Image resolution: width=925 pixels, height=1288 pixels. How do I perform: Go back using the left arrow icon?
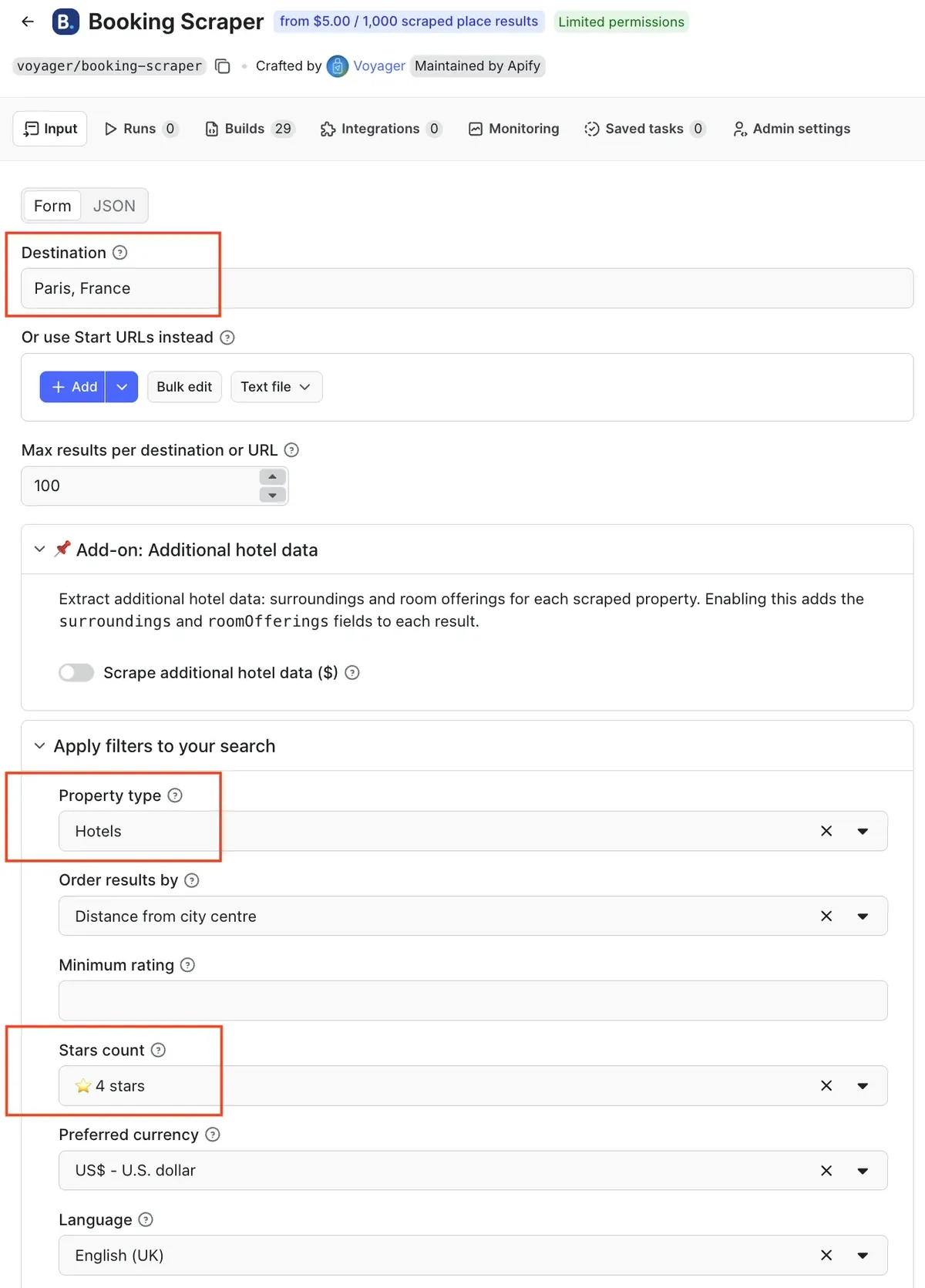[x=28, y=22]
